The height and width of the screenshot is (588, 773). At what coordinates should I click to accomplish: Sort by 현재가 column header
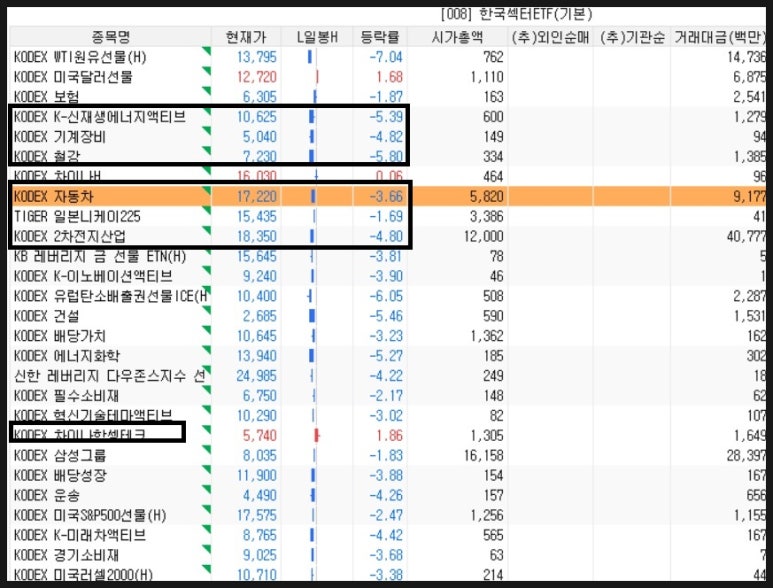click(x=246, y=37)
